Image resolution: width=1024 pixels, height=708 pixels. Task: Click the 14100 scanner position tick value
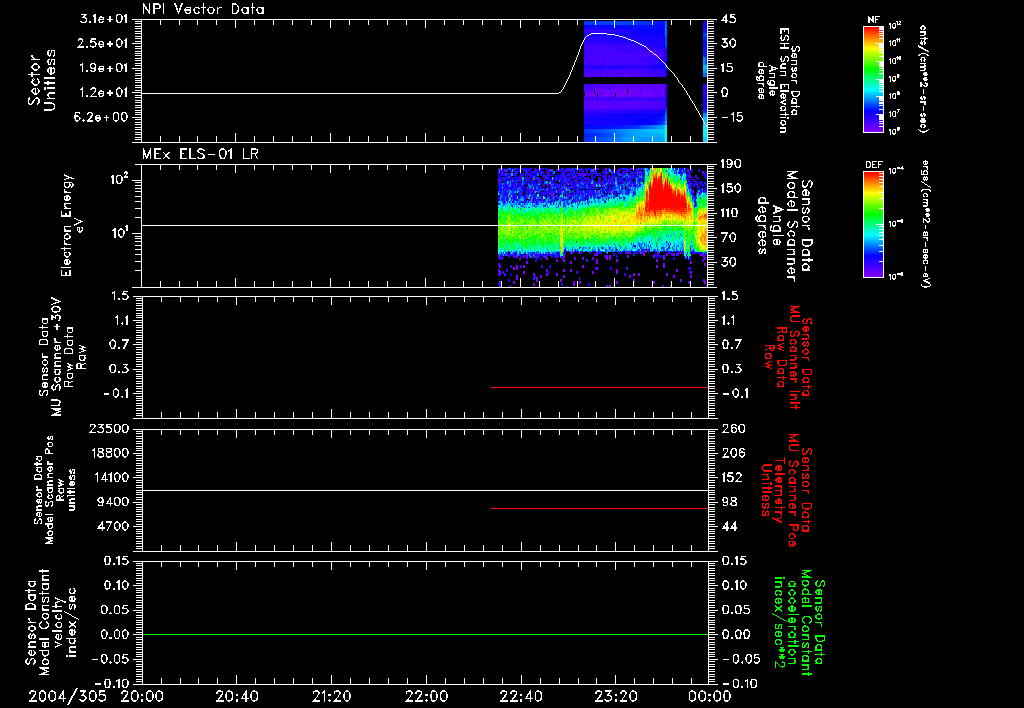(108, 477)
